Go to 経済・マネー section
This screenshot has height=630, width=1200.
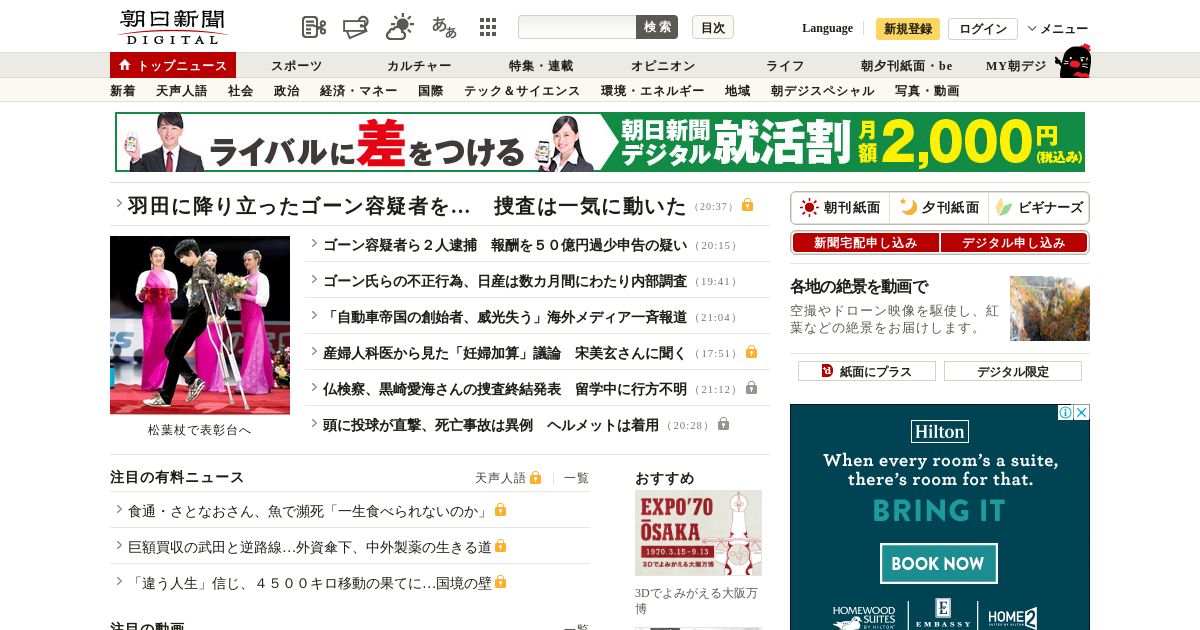click(x=359, y=91)
